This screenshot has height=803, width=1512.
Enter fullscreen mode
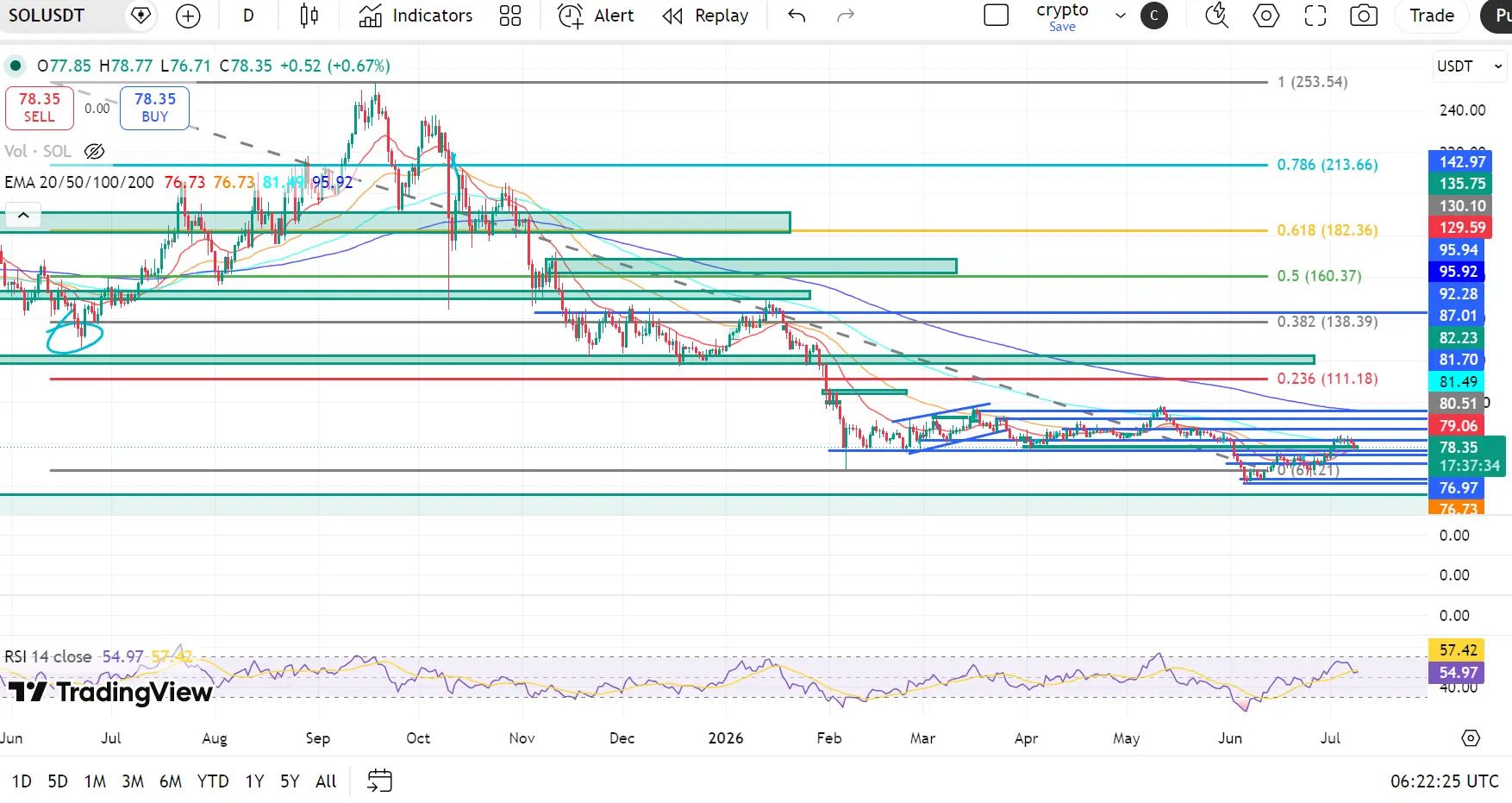pos(1315,16)
